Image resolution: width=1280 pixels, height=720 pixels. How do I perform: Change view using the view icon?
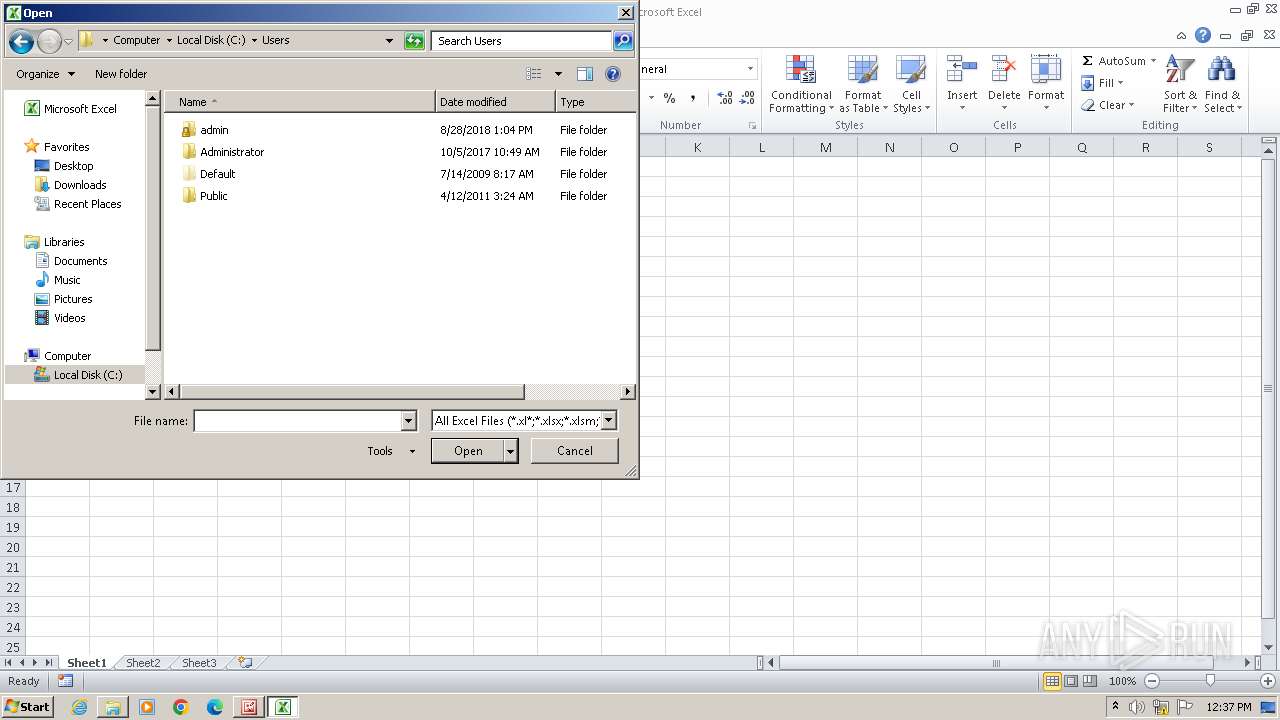pyautogui.click(x=534, y=74)
